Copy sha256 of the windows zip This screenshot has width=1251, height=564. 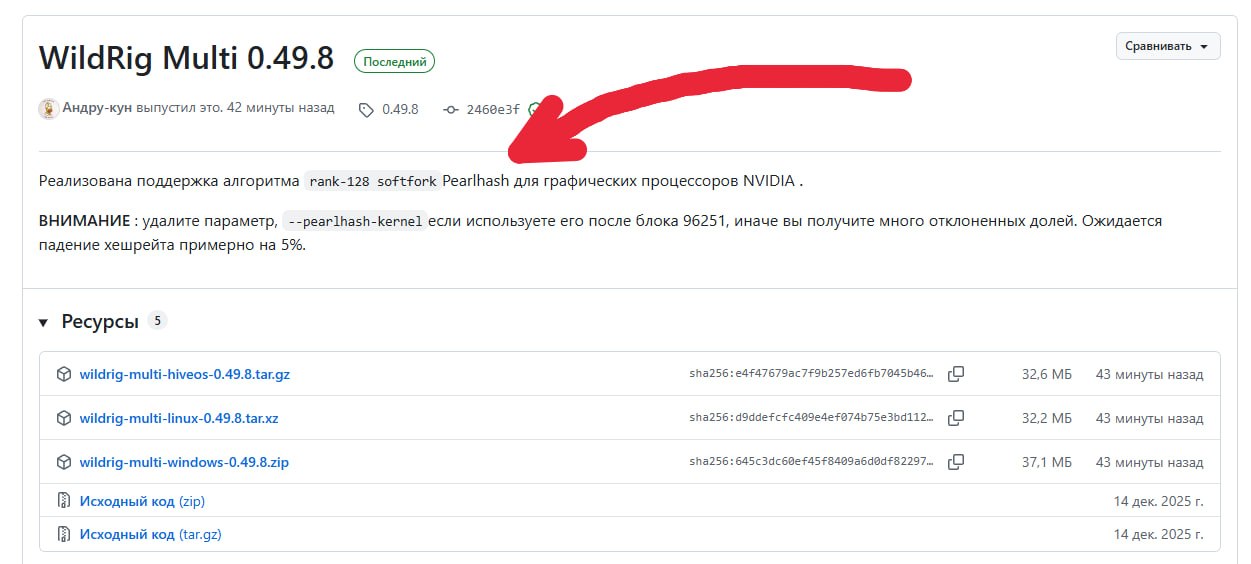956,462
